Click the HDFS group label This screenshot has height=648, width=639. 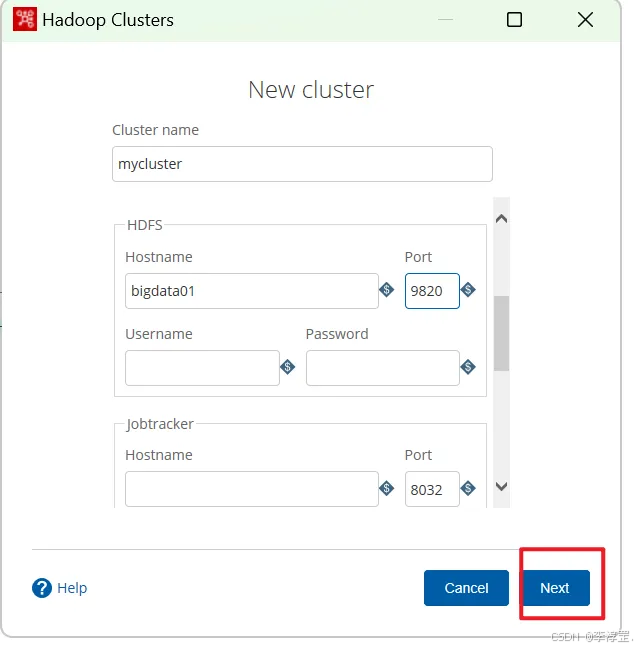[145, 225]
